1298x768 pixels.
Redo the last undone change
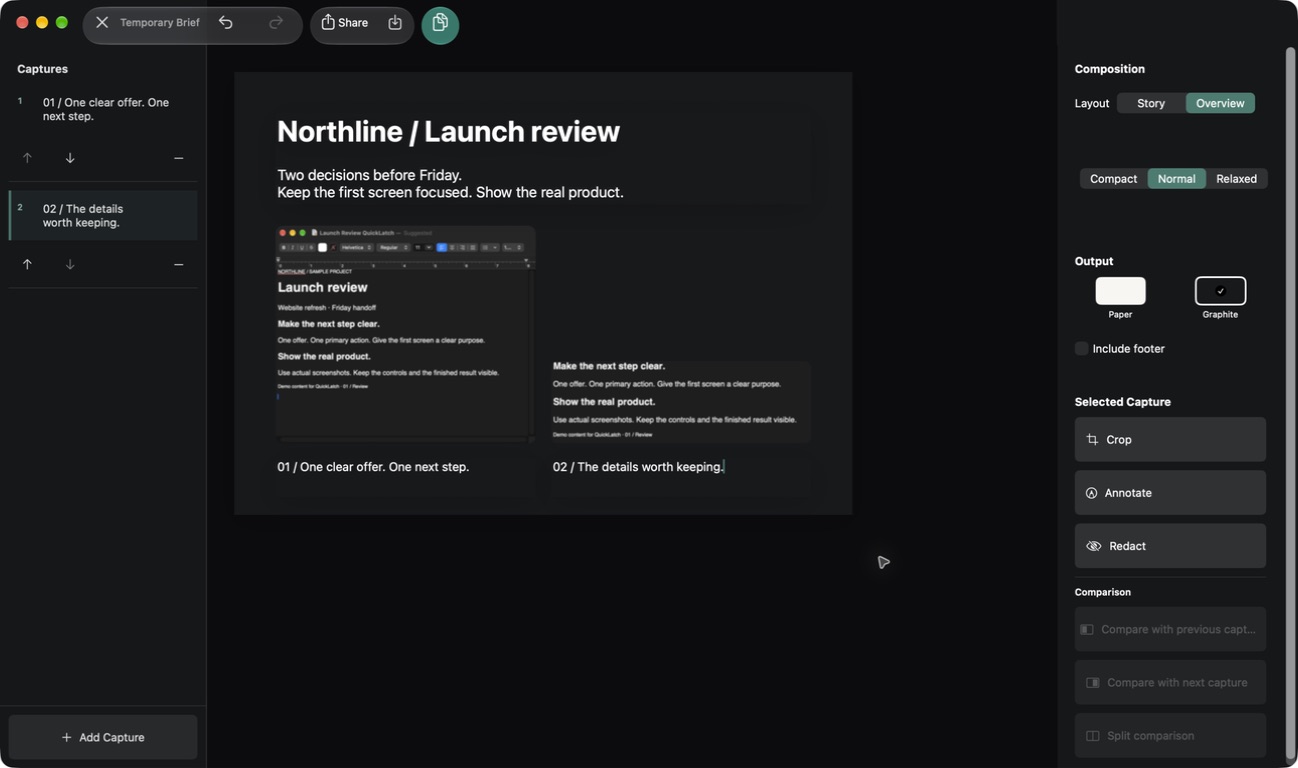click(x=276, y=22)
